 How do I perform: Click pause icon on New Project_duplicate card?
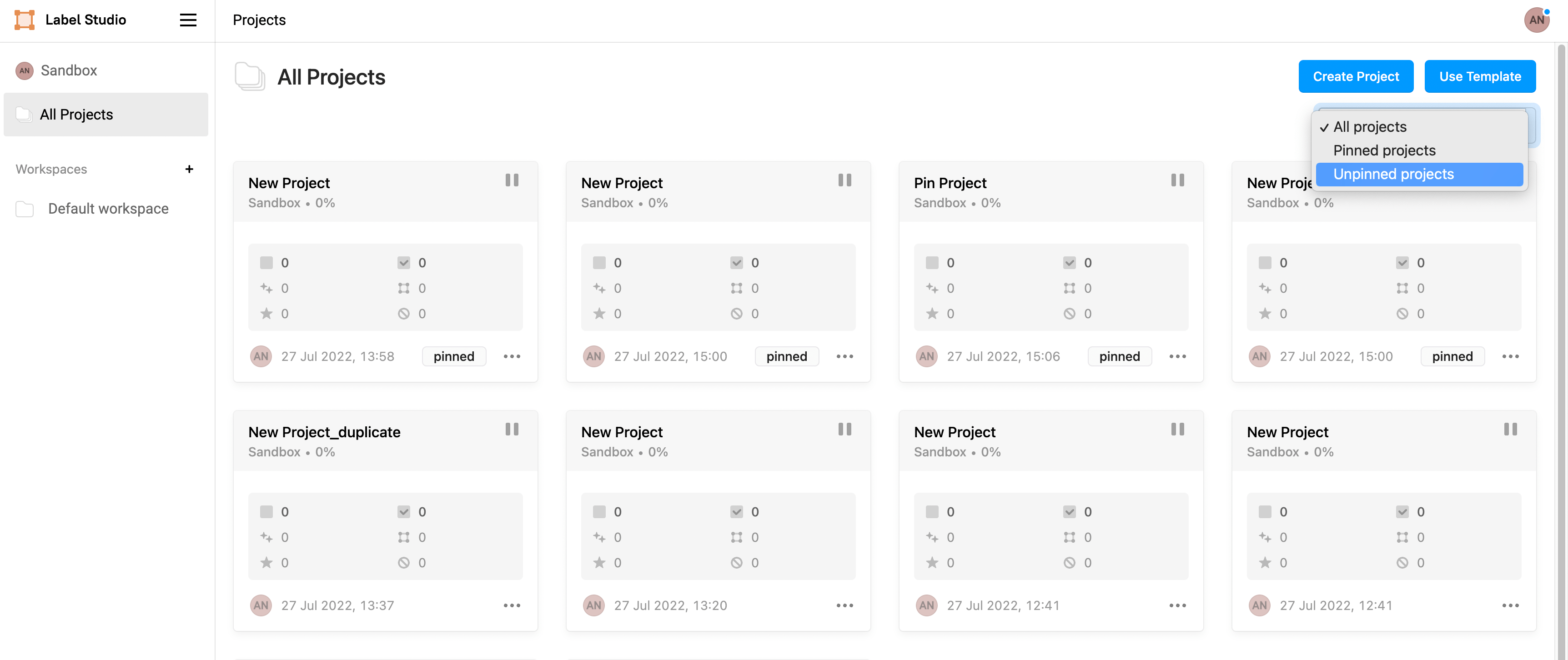tap(512, 430)
